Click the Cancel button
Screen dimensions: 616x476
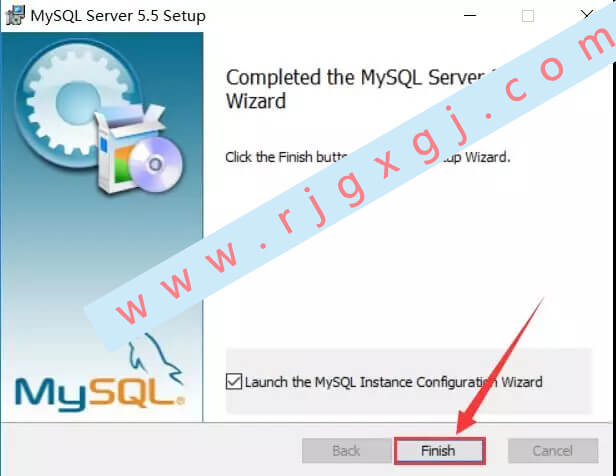pyautogui.click(x=553, y=451)
